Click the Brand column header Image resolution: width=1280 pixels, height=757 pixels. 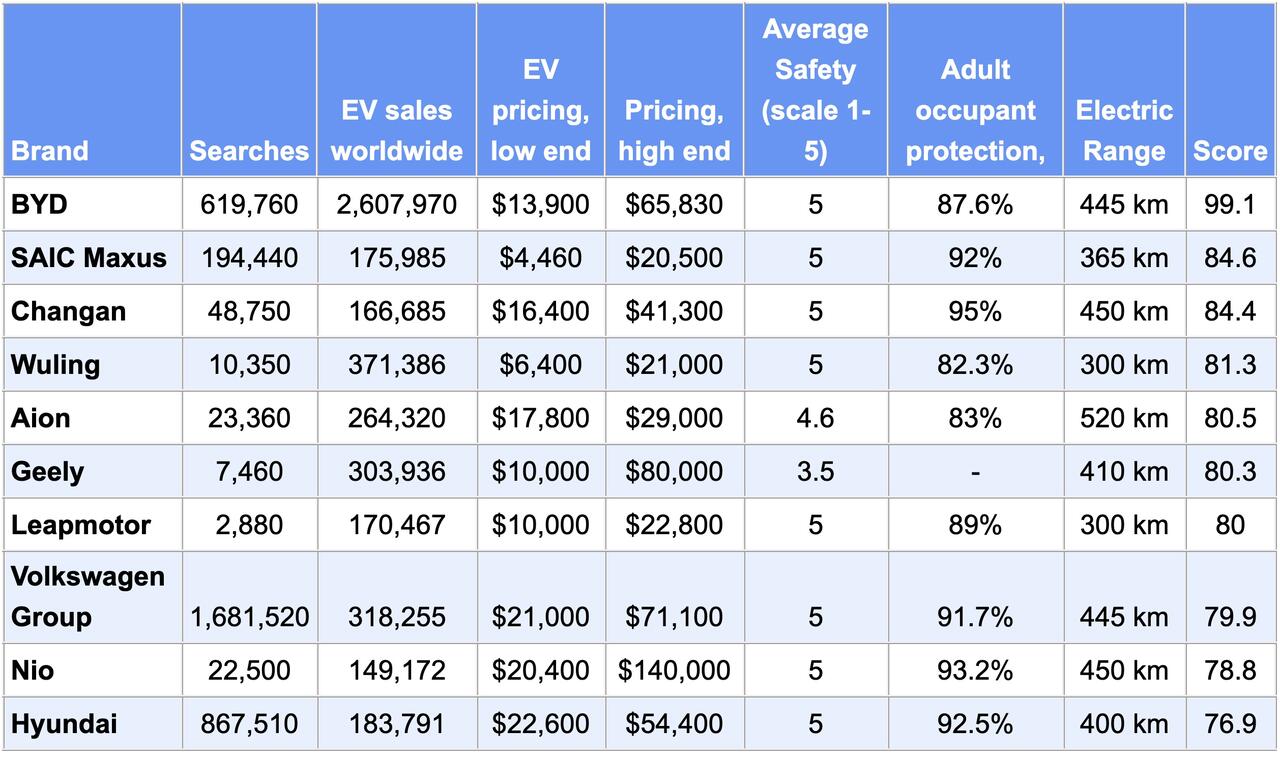pos(50,151)
